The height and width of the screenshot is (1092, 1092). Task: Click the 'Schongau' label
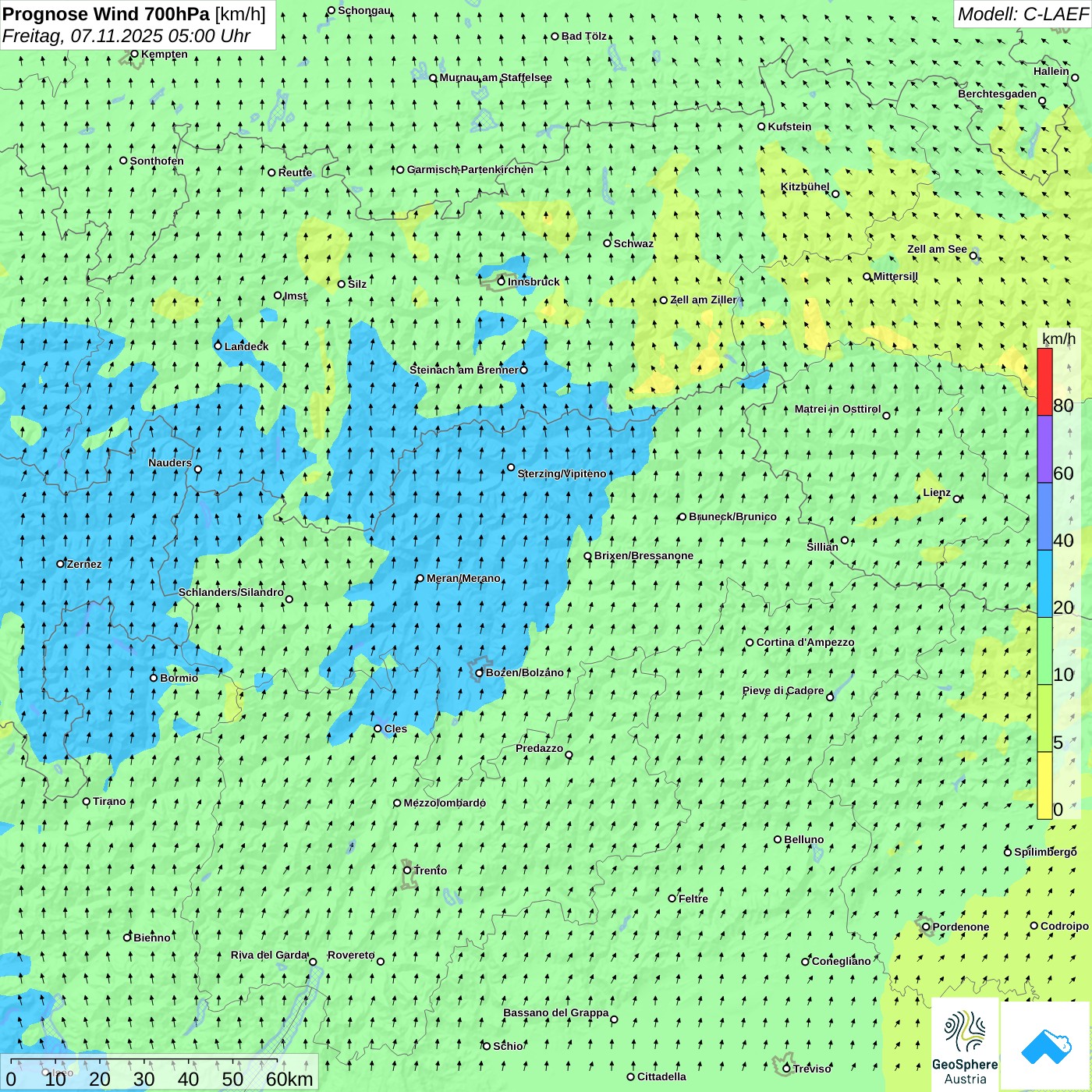tap(364, 10)
